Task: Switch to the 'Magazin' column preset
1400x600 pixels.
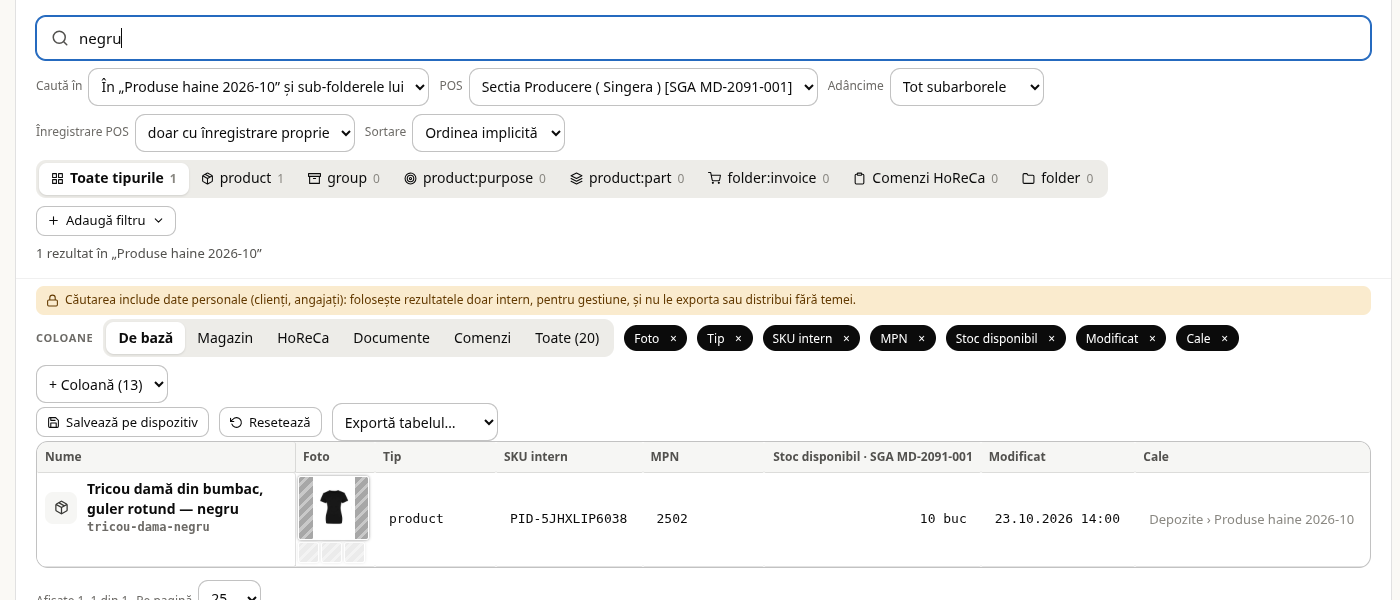Action: [x=225, y=338]
